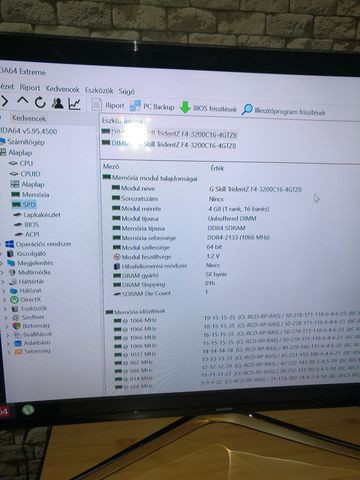Open the Riport menu
The width and height of the screenshot is (360, 480).
tap(30, 88)
